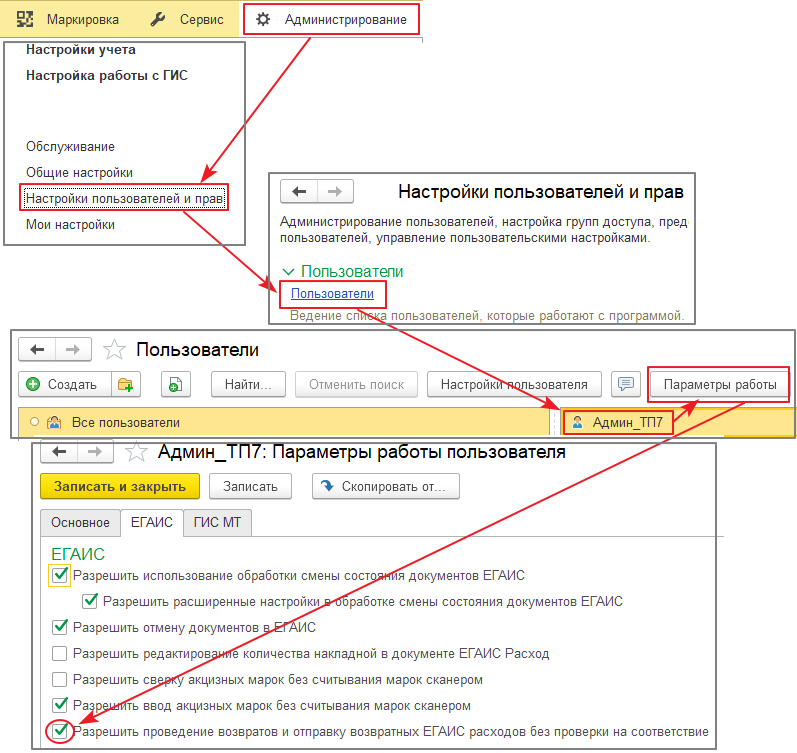The width and height of the screenshot is (797, 753).
Task: Toggle Разрешить ввод акцизных марок без считывания
Action: click(x=60, y=705)
